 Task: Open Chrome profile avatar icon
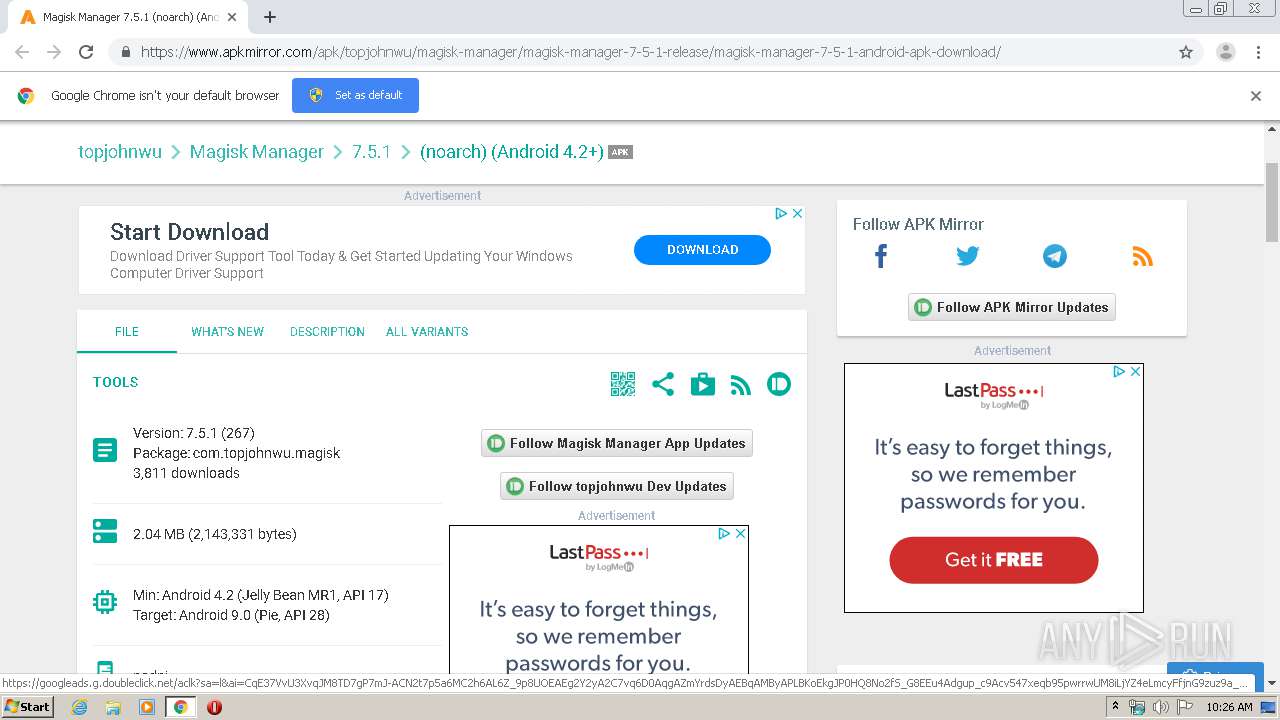1225,52
